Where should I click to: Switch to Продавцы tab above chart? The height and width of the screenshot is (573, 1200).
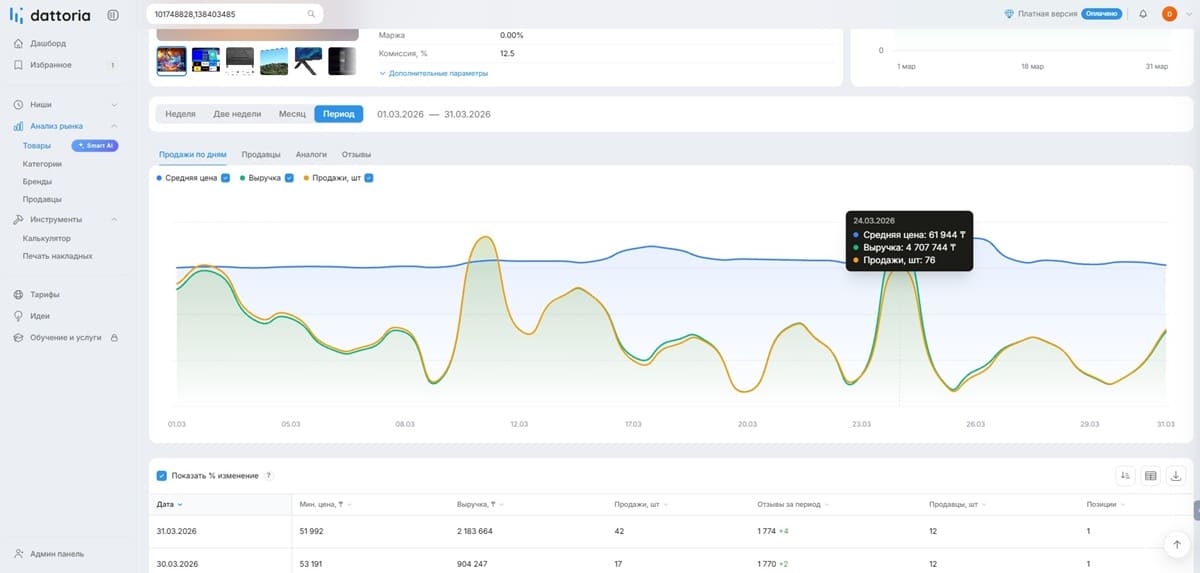pyautogui.click(x=261, y=155)
